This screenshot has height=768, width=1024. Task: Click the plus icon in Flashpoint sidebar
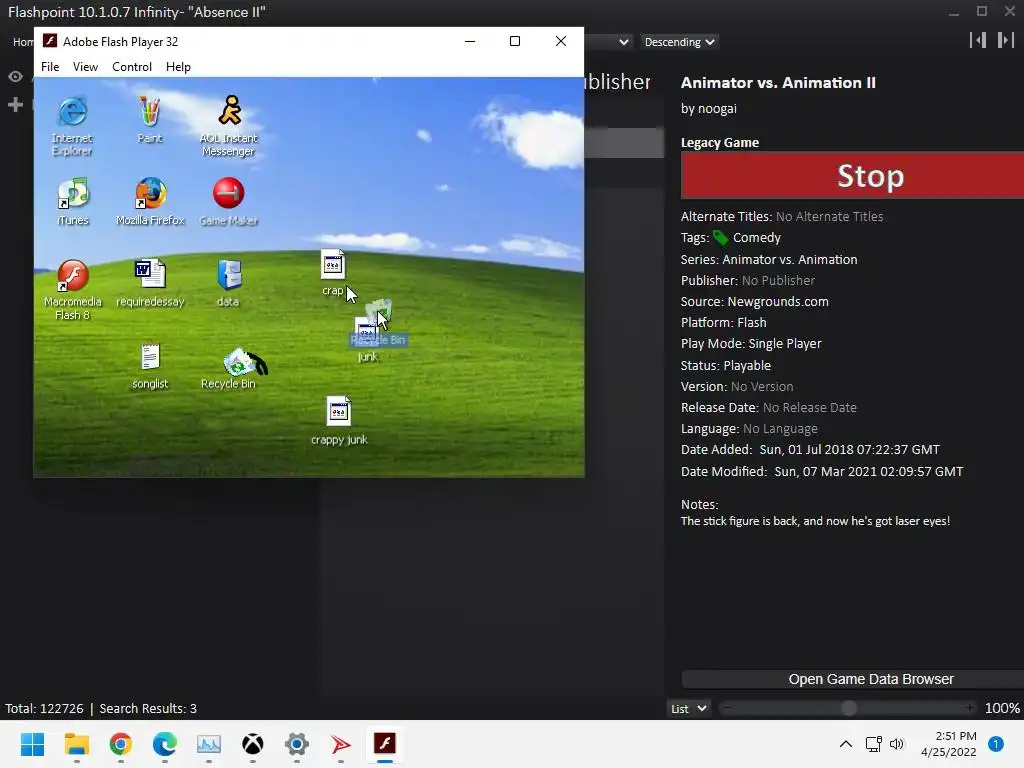point(15,104)
